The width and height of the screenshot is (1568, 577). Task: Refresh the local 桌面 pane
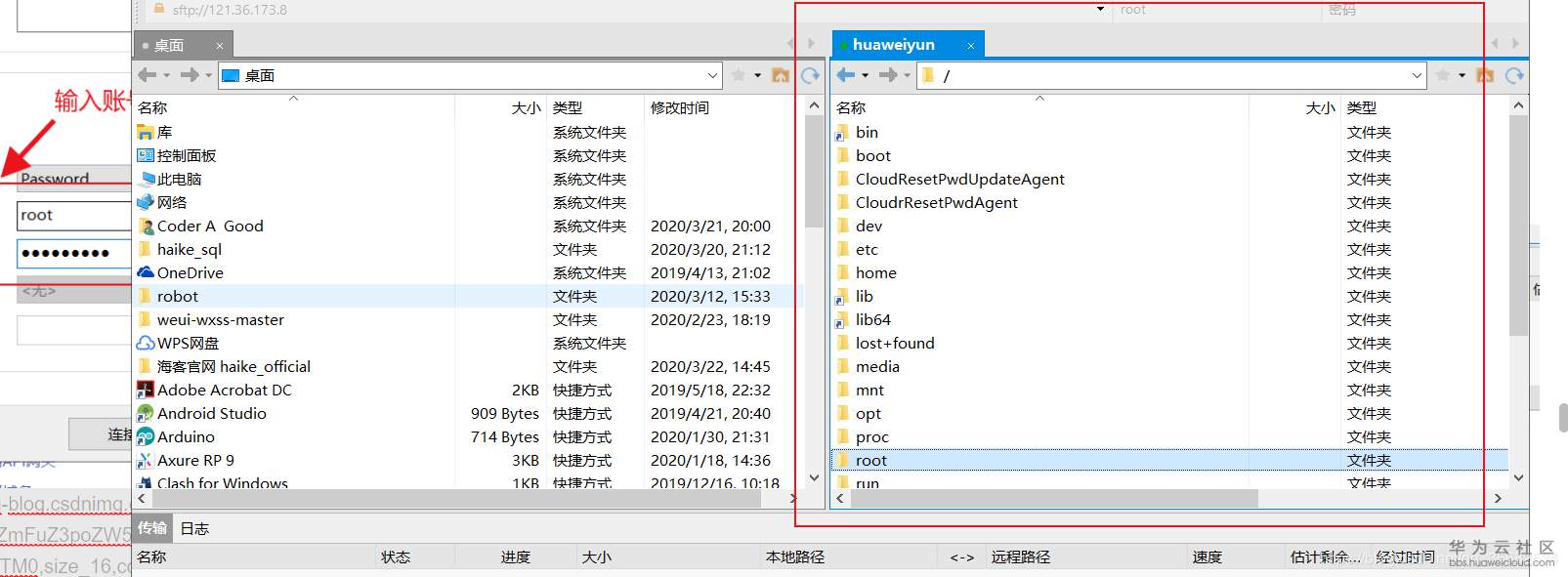(810, 75)
